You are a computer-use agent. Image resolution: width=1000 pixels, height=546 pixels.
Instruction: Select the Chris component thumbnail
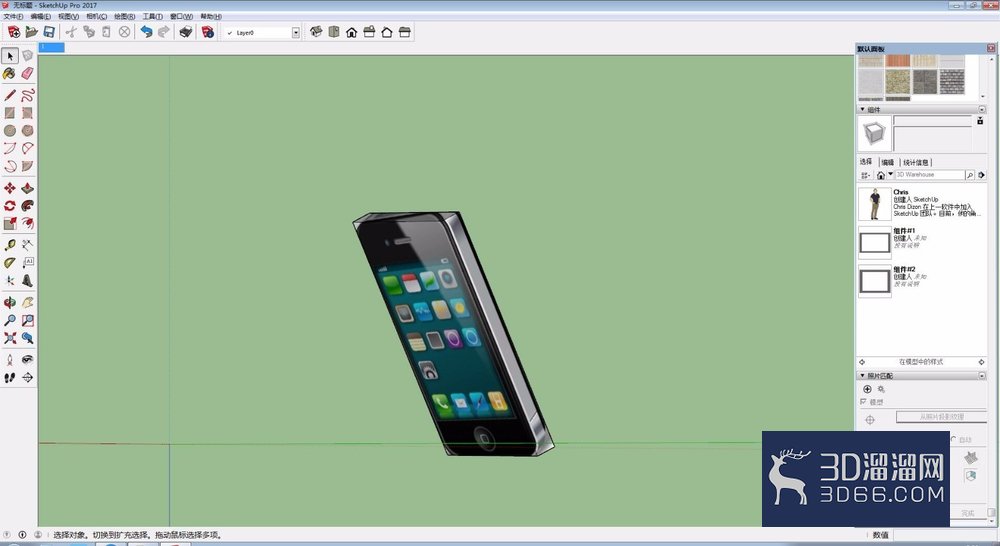pos(874,204)
